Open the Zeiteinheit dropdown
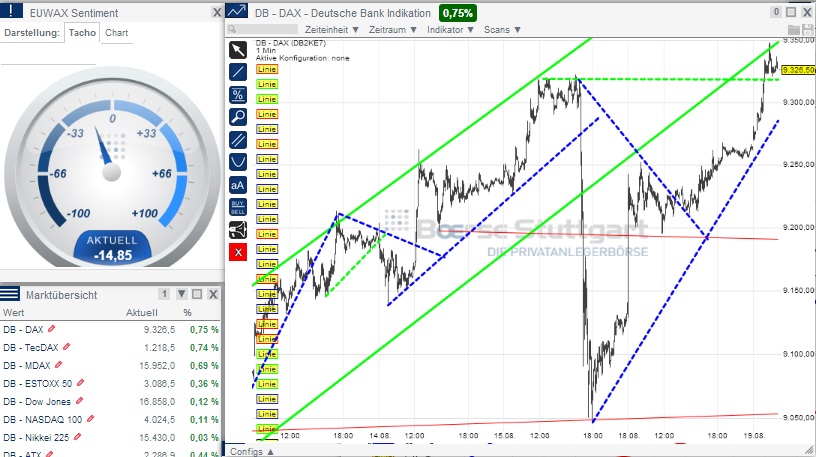 (x=332, y=30)
